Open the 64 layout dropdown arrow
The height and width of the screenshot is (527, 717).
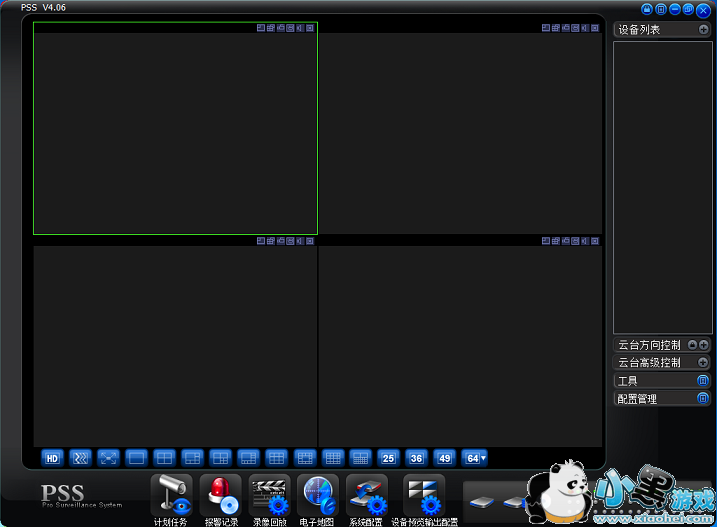(483, 457)
